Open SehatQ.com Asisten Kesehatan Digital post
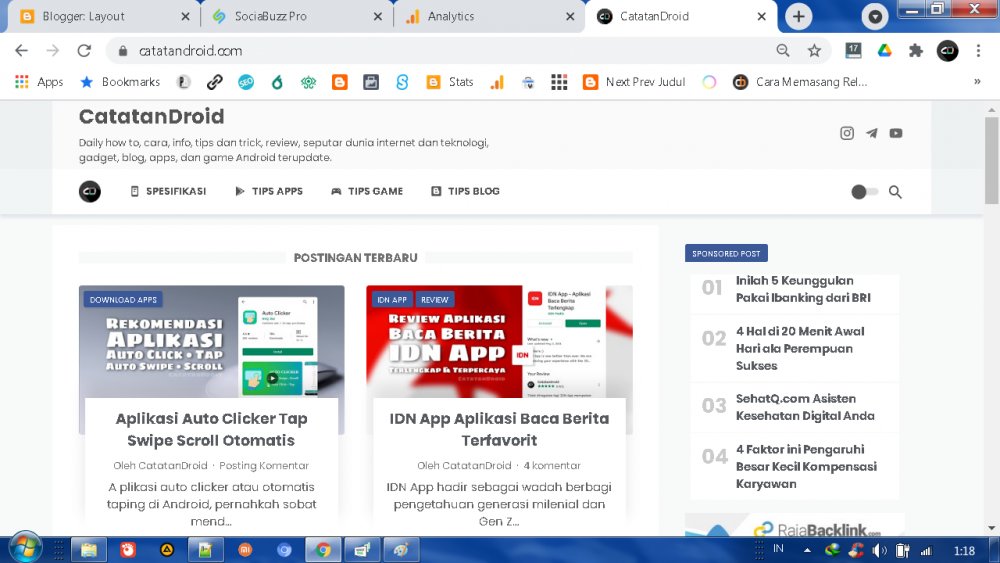 (x=805, y=407)
